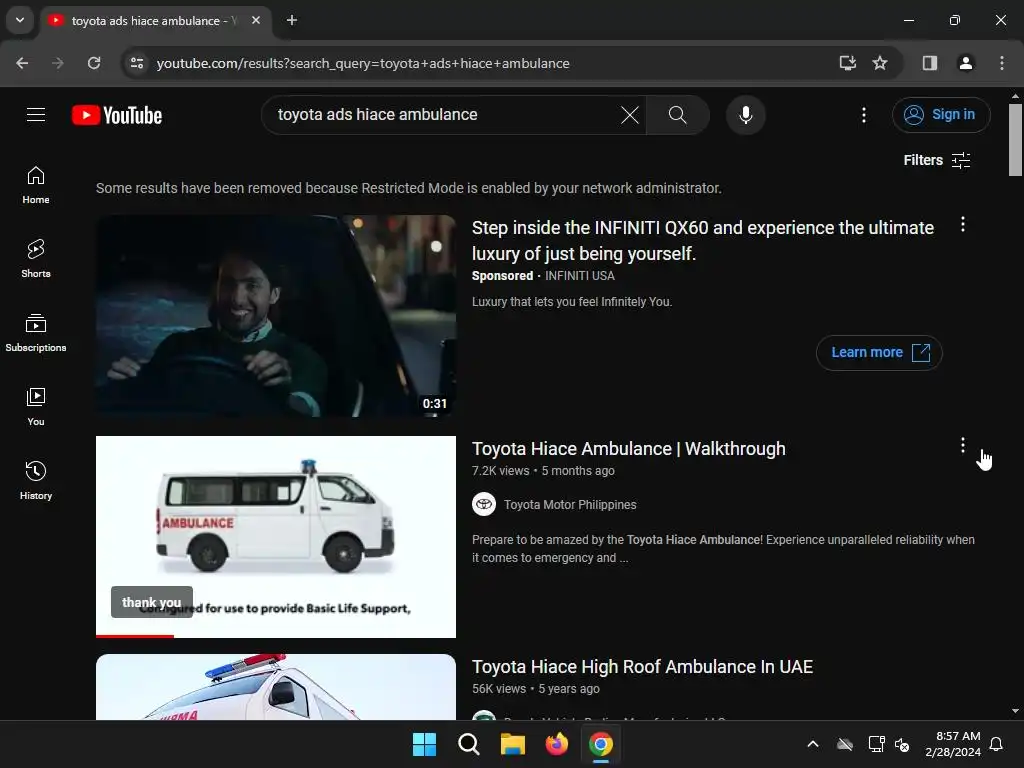
Task: Open Toyota Hiace Ambulance | Walkthrough title
Action: 628,449
